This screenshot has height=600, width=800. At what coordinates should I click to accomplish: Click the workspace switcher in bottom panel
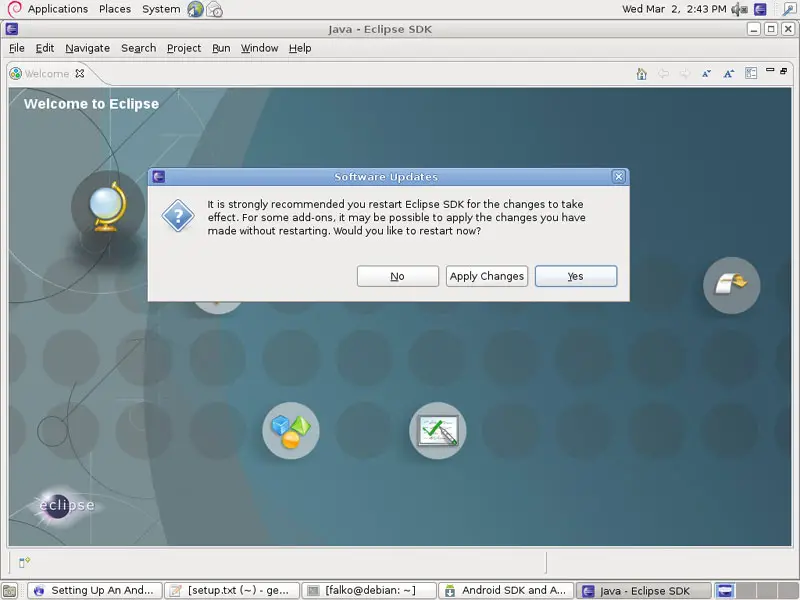pyautogui.click(x=756, y=591)
